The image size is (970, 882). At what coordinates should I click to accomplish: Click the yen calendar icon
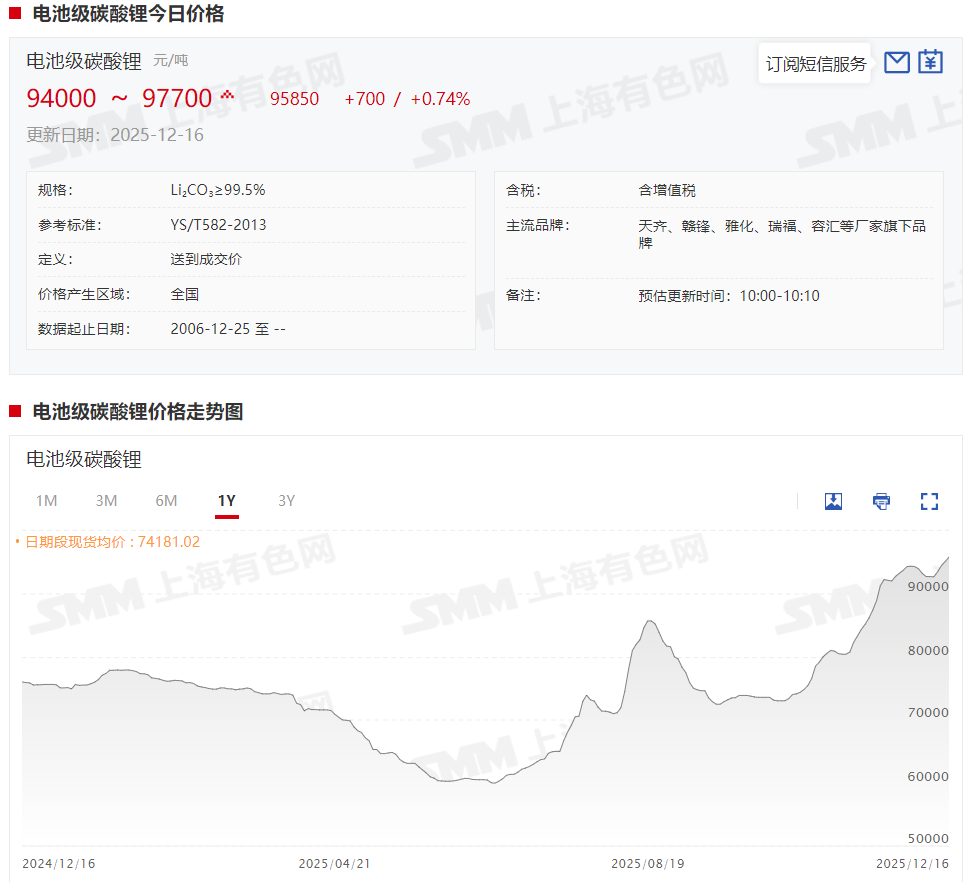(x=931, y=62)
